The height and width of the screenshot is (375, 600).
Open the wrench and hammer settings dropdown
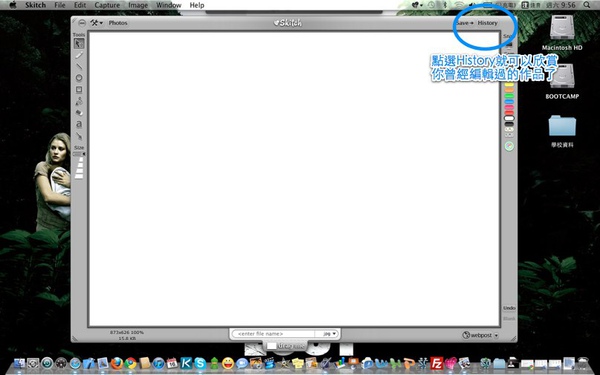coord(96,23)
